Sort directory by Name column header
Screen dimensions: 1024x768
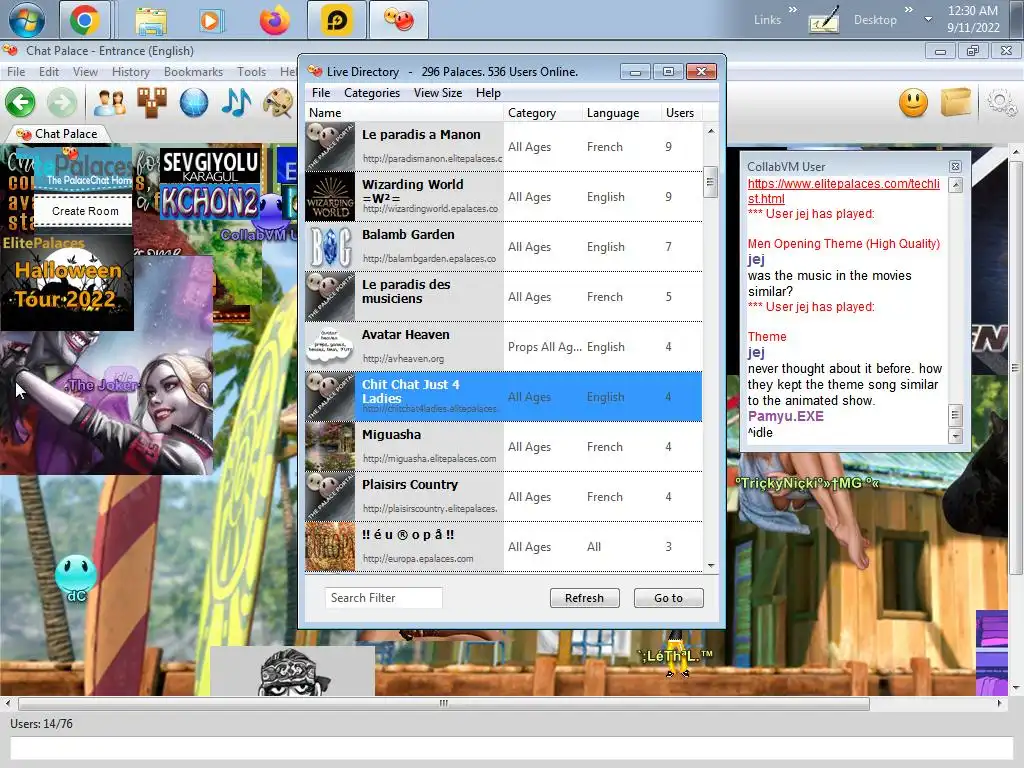pos(405,113)
